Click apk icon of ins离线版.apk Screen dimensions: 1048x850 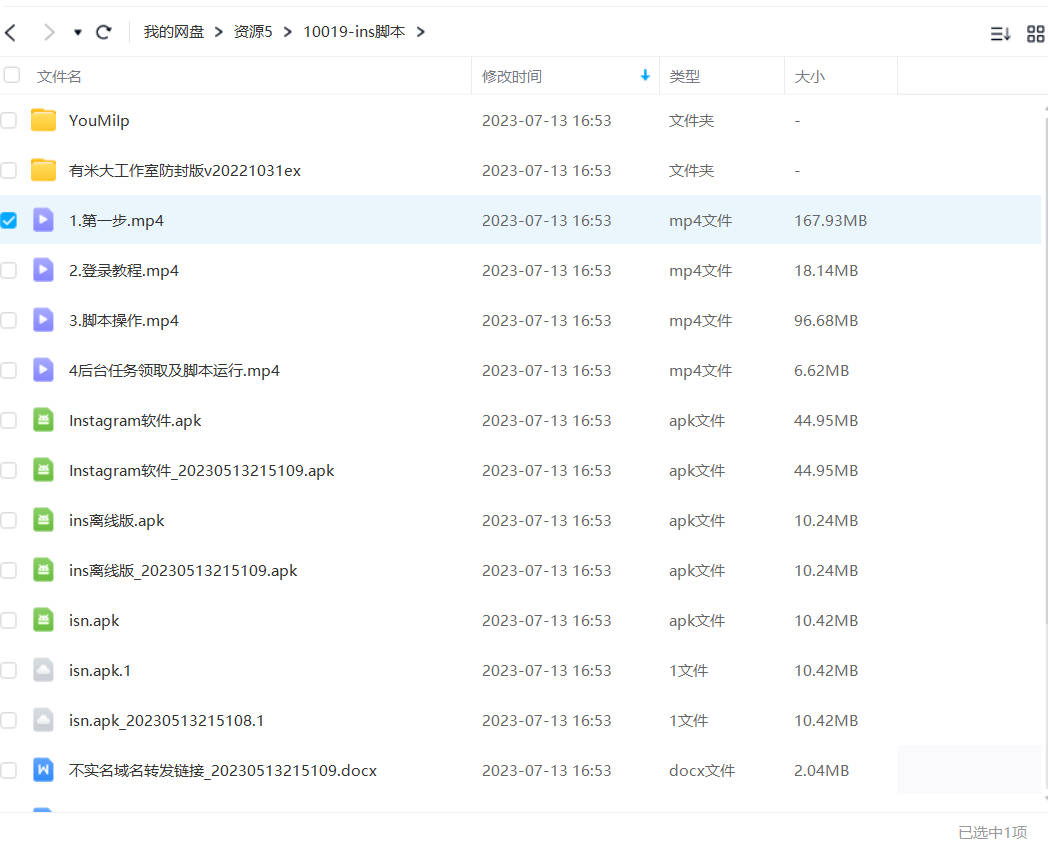tap(43, 520)
